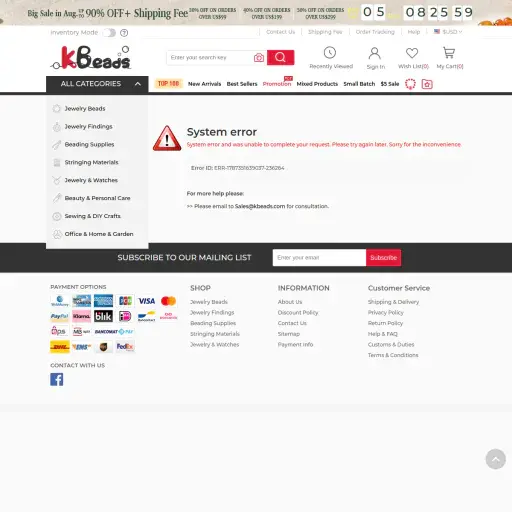The height and width of the screenshot is (512, 512).
Task: Click the mailing list email field
Action: tap(319, 258)
